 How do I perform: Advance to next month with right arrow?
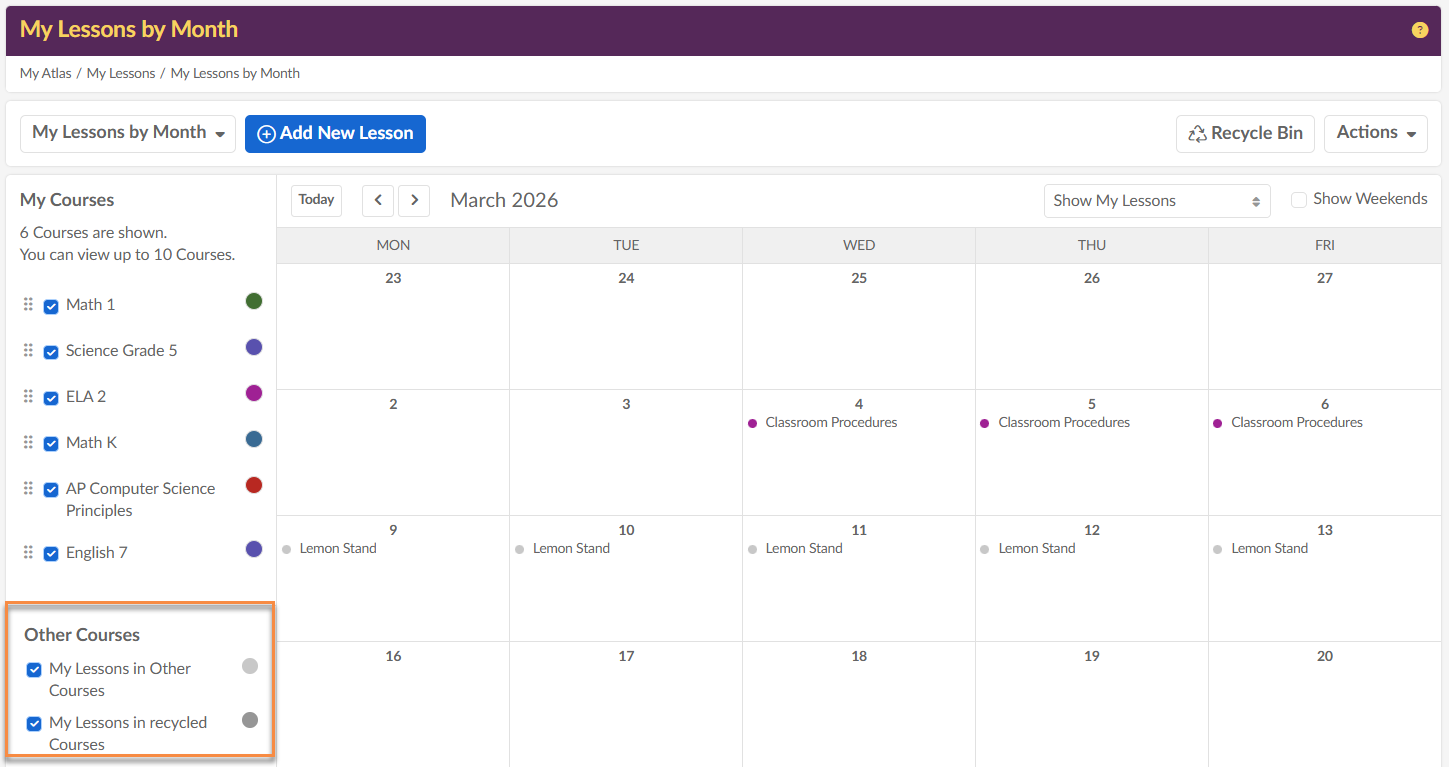414,200
